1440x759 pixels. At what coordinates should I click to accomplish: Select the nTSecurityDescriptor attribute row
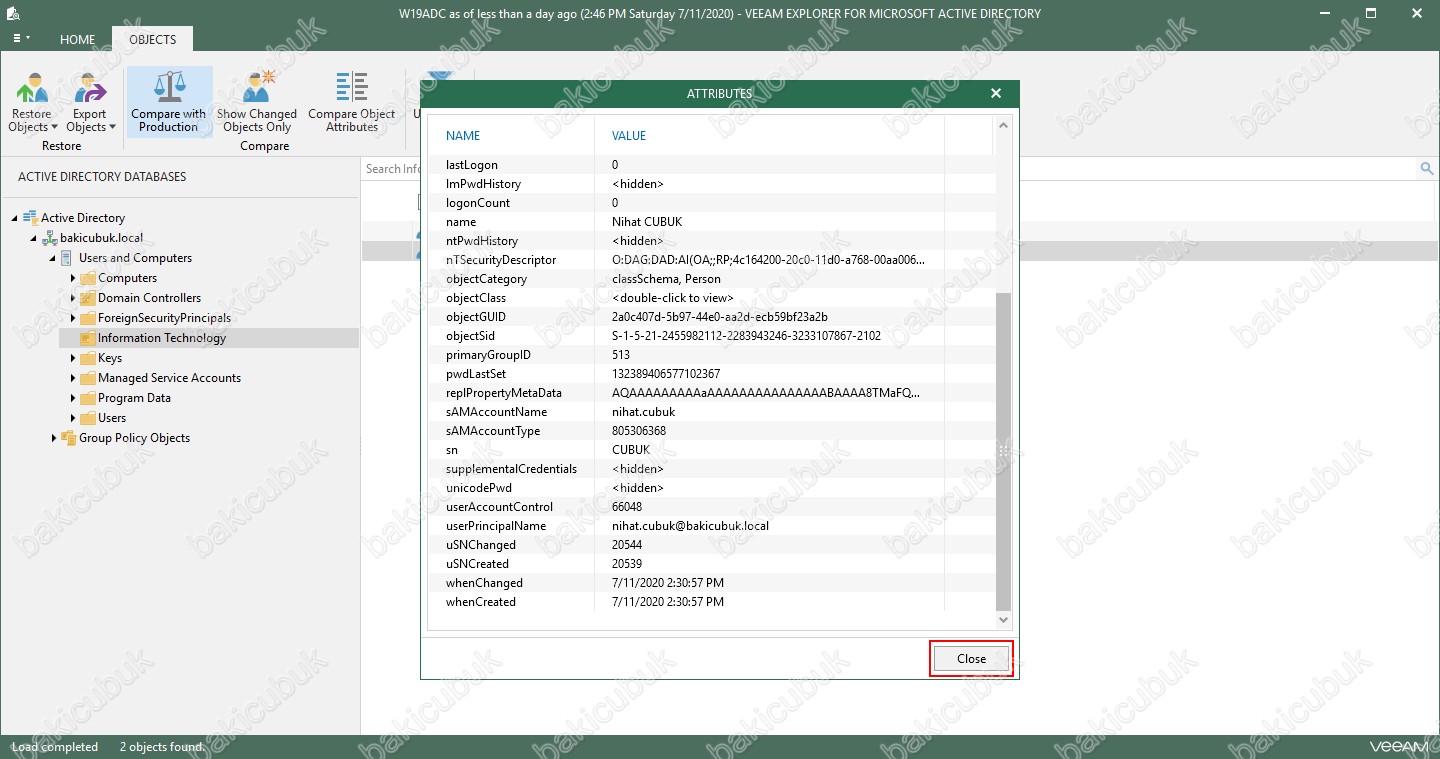point(712,260)
